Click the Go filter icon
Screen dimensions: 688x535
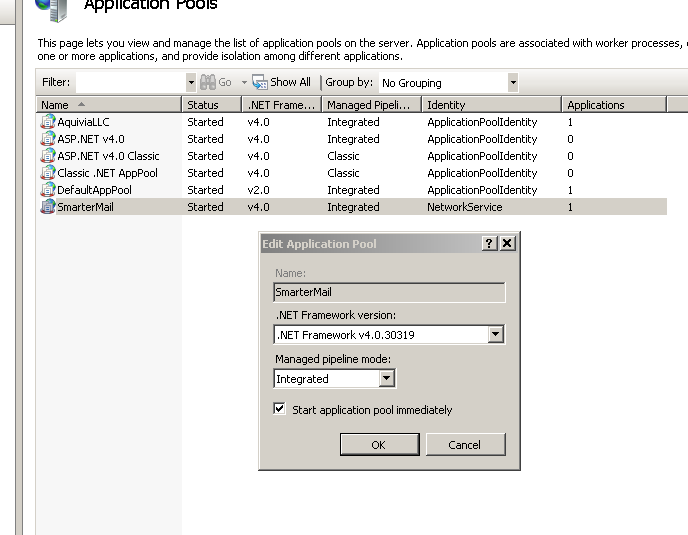coord(208,82)
